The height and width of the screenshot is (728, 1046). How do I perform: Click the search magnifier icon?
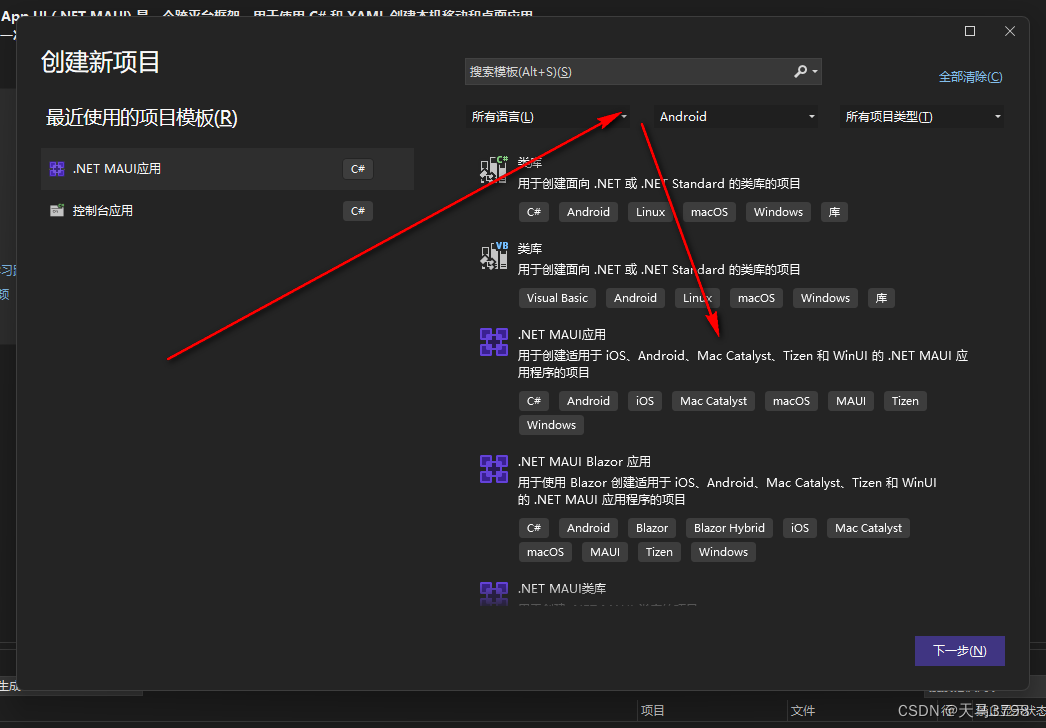tap(801, 71)
